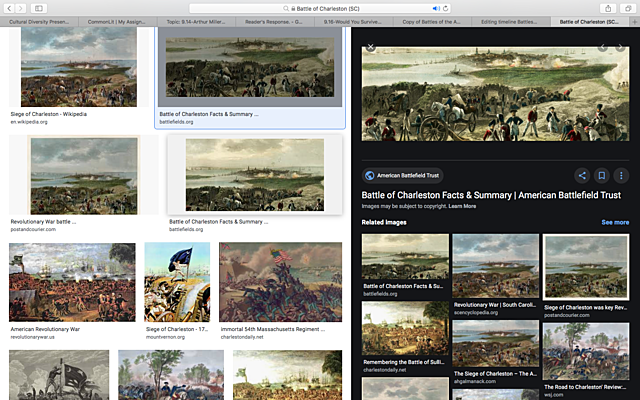The width and height of the screenshot is (640, 400).
Task: Toggle the Safari sidebar button
Action: pos(39,8)
